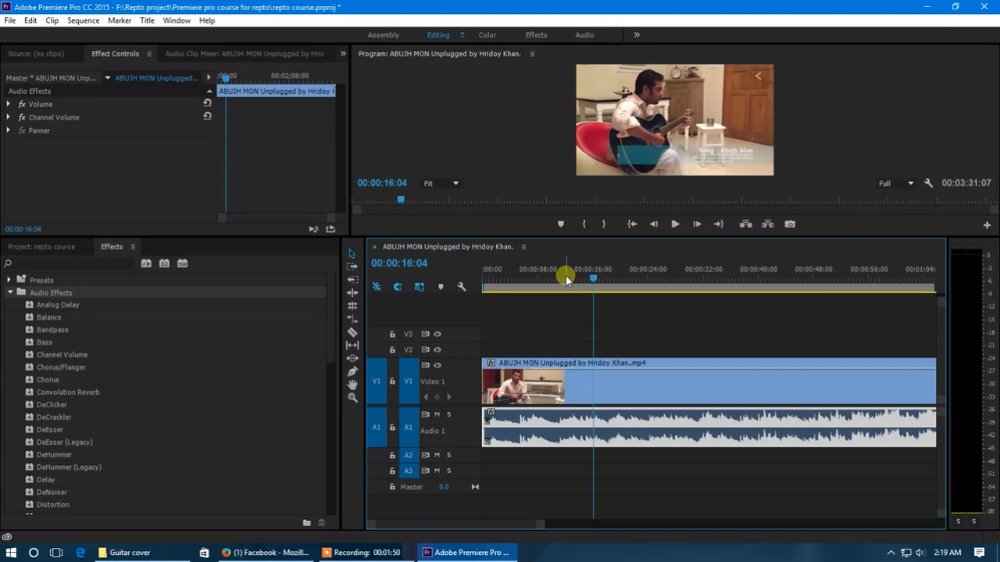
Task: Open the Fit zoom level dropdown
Action: tap(441, 183)
